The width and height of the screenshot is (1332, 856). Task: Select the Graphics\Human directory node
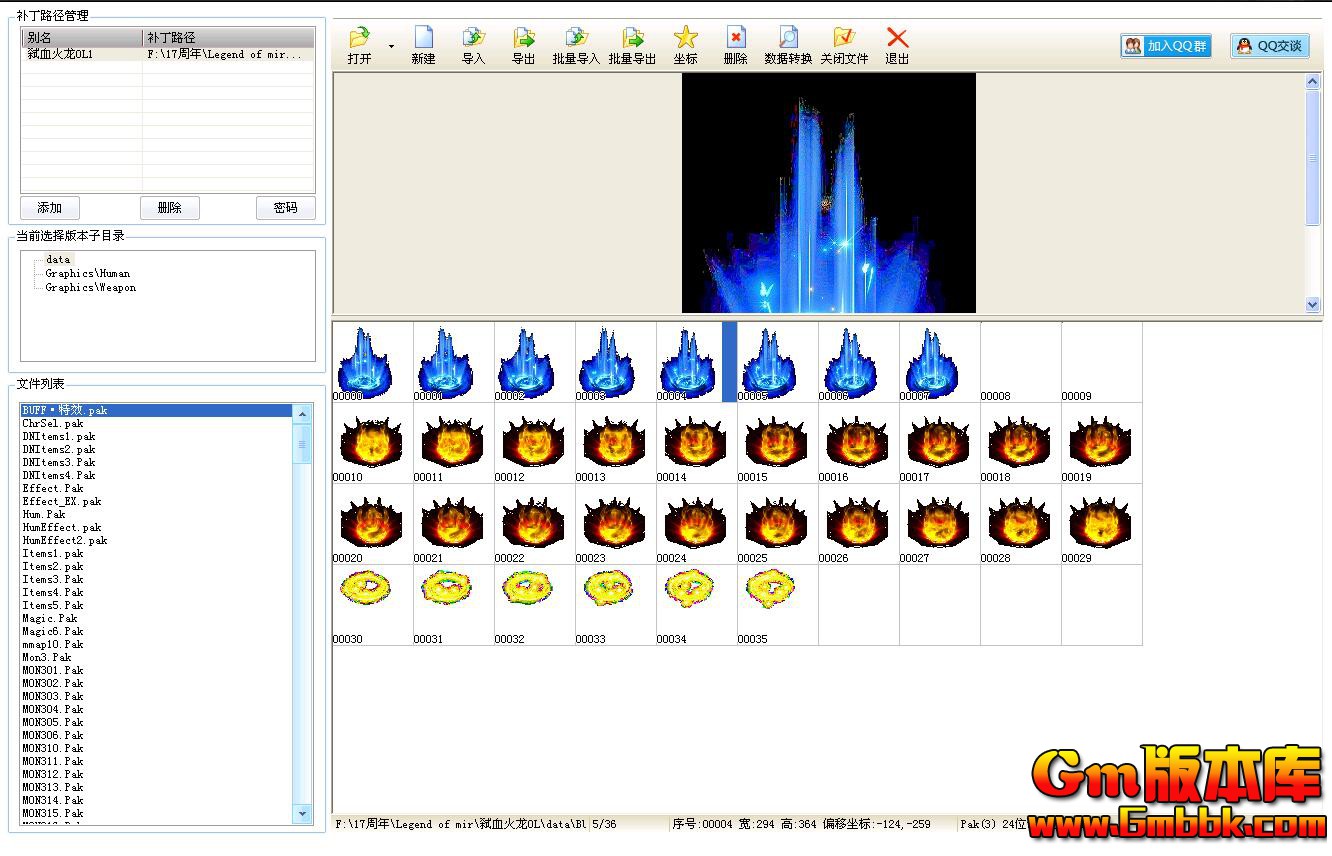click(x=87, y=273)
